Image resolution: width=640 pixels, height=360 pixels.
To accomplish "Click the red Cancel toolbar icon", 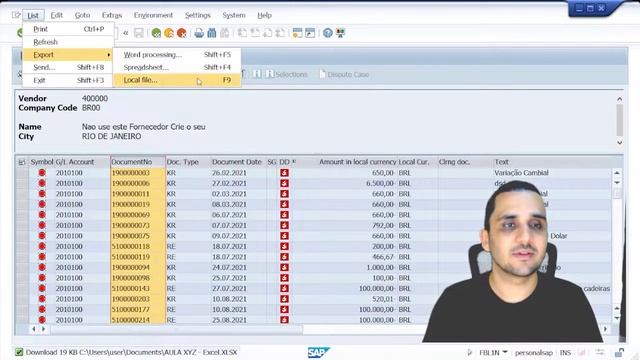I will coord(182,33).
